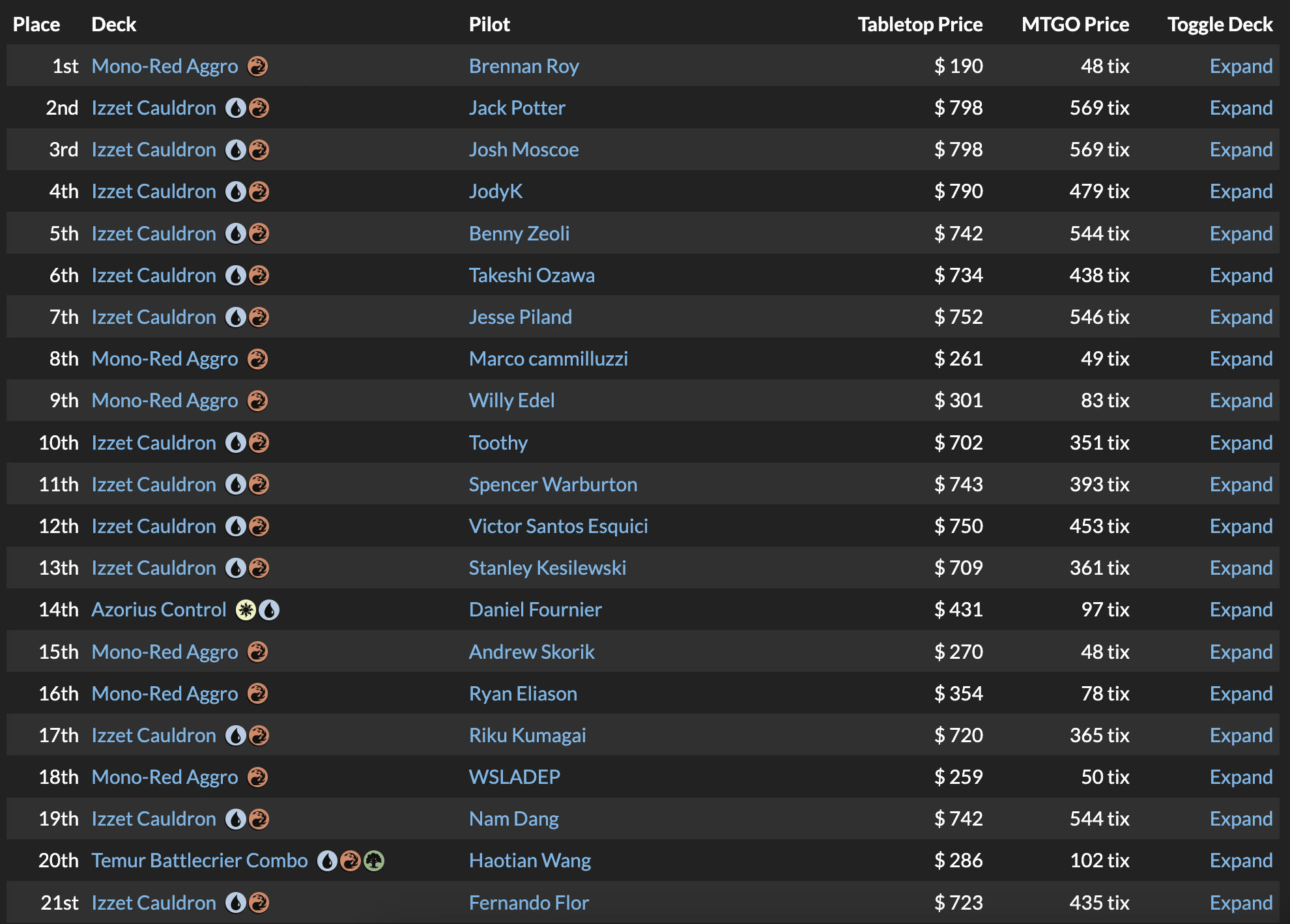Click blue mana icon in 2nd place row
The width and height of the screenshot is (1290, 924).
[236, 108]
